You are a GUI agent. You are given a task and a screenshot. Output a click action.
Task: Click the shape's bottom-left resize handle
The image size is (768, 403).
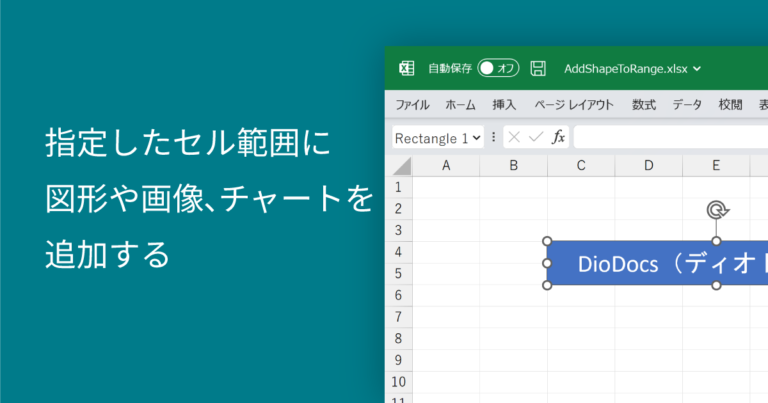547,285
